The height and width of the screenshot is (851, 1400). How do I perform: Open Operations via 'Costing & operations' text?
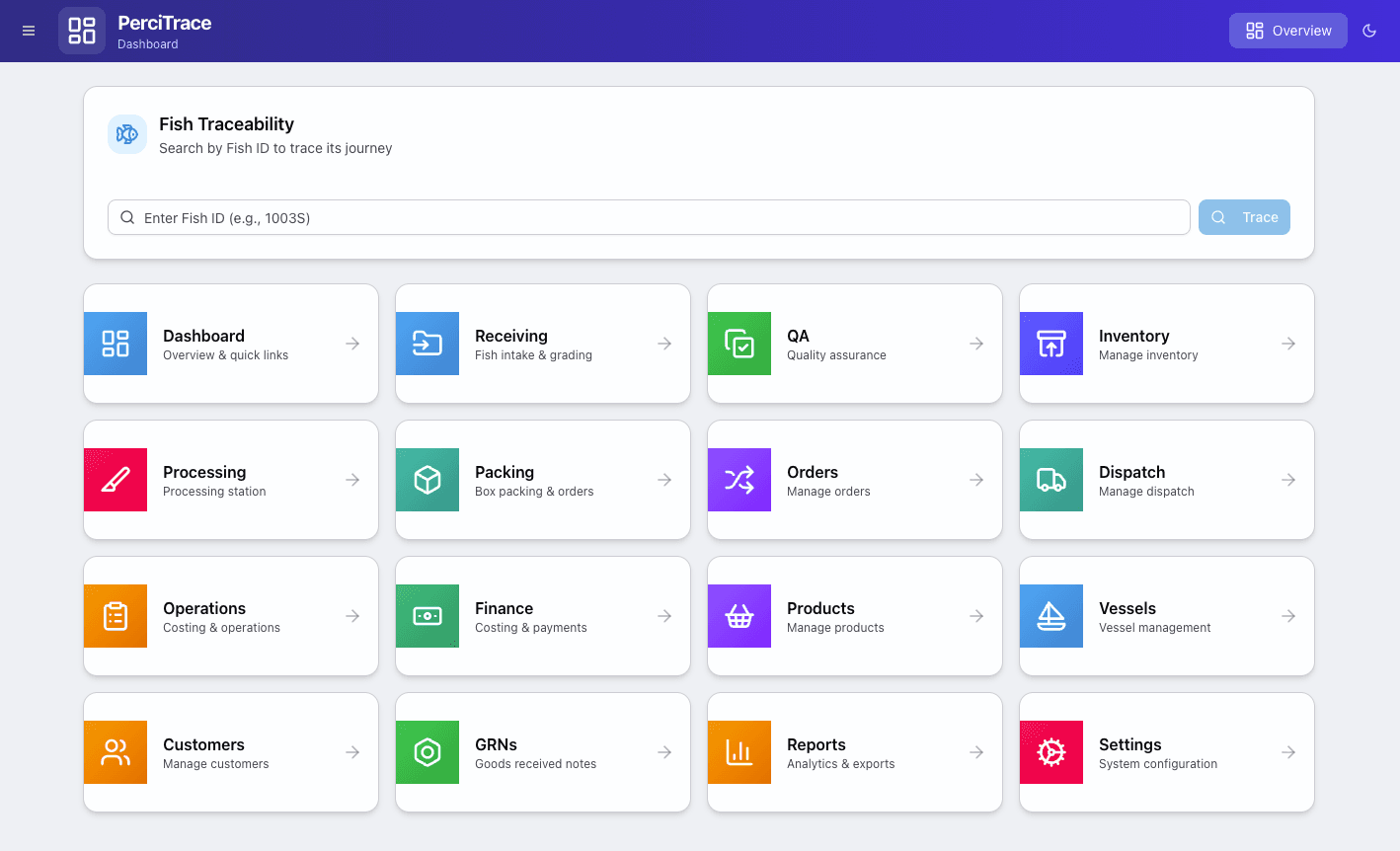coord(221,628)
